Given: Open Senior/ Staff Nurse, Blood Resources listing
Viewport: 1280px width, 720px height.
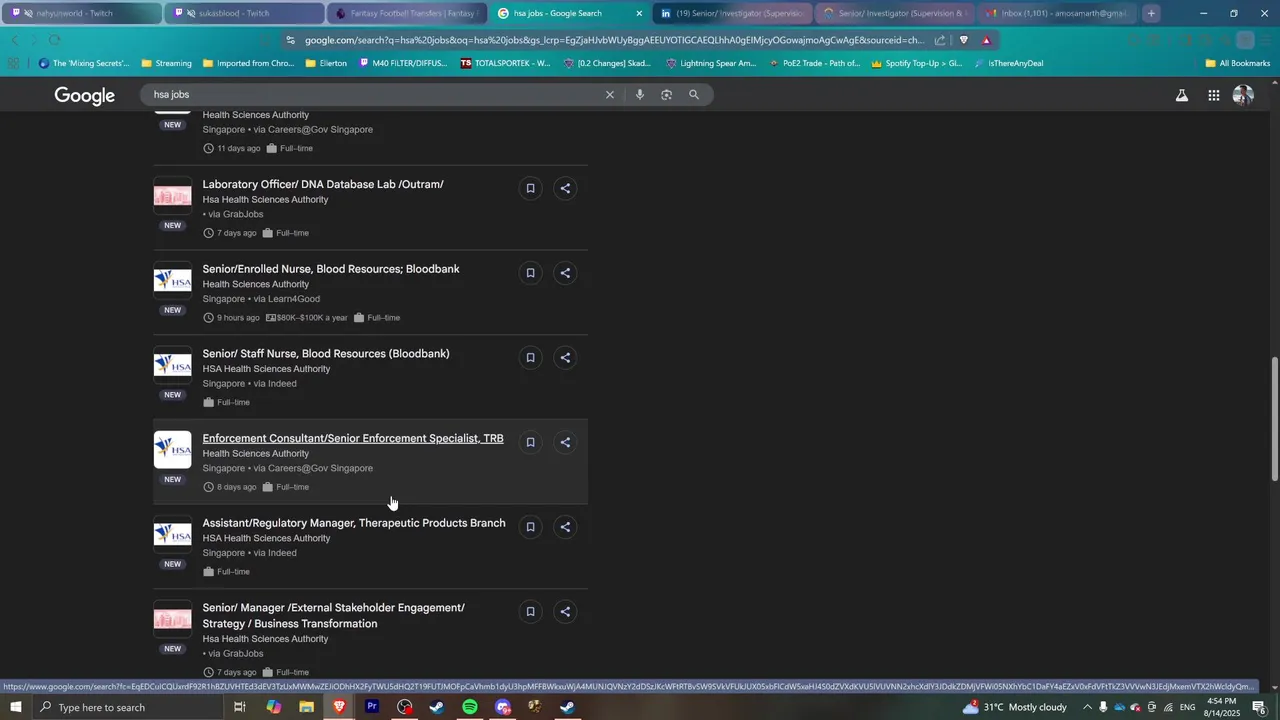Looking at the screenshot, I should pyautogui.click(x=326, y=354).
